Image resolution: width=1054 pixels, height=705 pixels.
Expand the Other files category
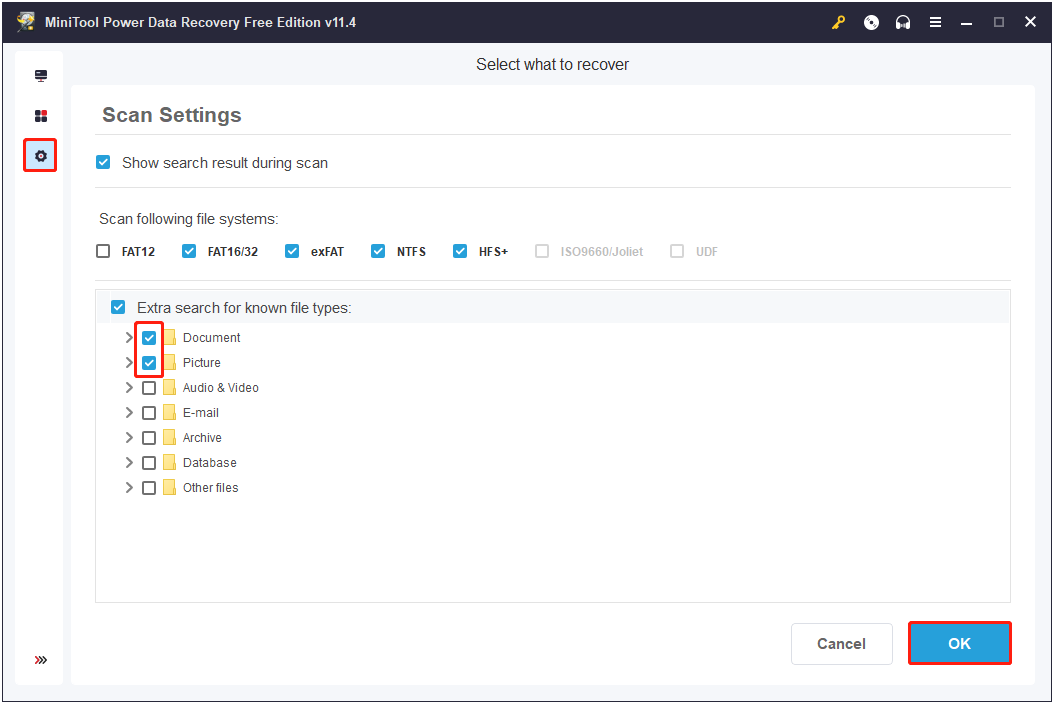coord(129,488)
